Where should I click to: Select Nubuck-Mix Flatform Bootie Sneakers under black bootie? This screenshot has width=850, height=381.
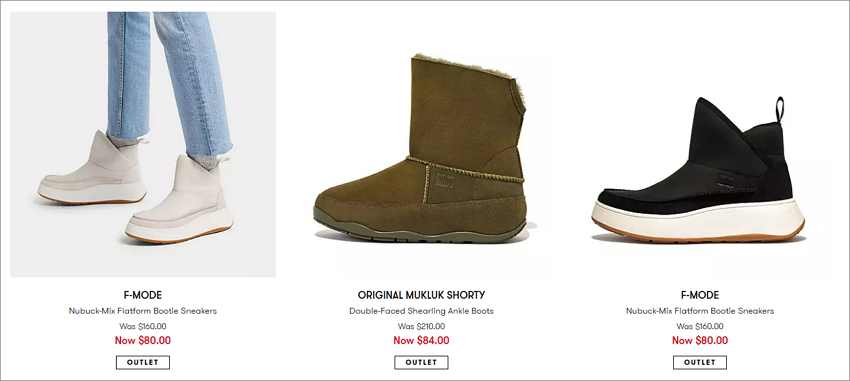(x=700, y=311)
